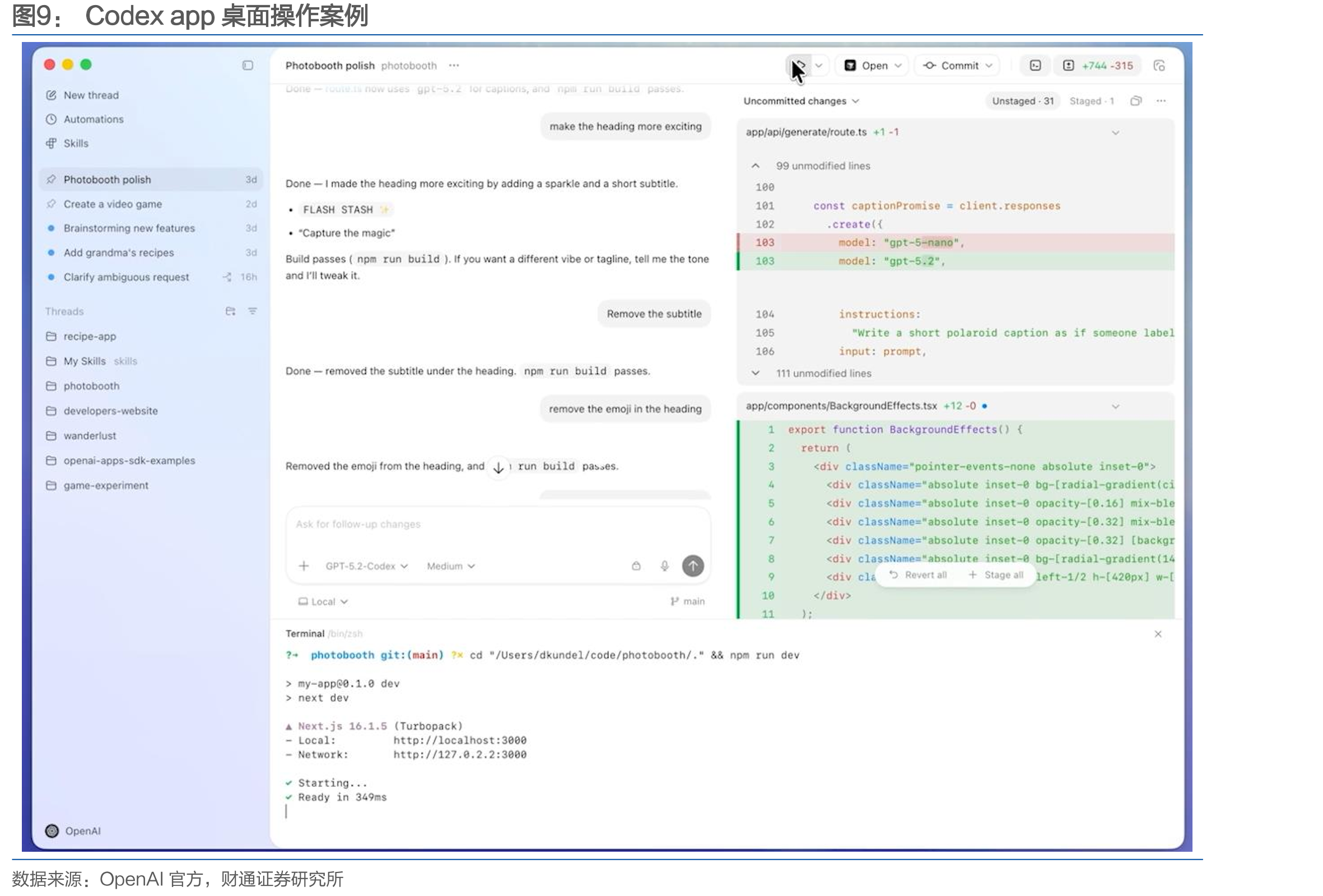
Task: Click the send arrow button
Action: pyautogui.click(x=693, y=566)
